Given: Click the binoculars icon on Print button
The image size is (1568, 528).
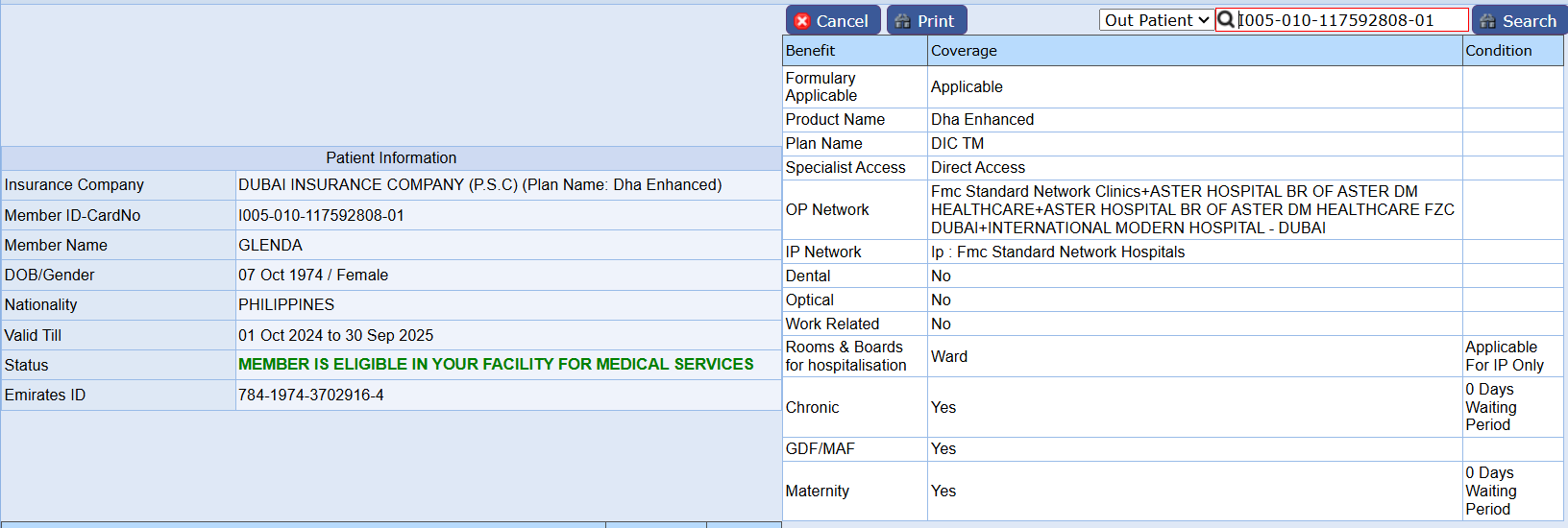Looking at the screenshot, I should (x=902, y=21).
